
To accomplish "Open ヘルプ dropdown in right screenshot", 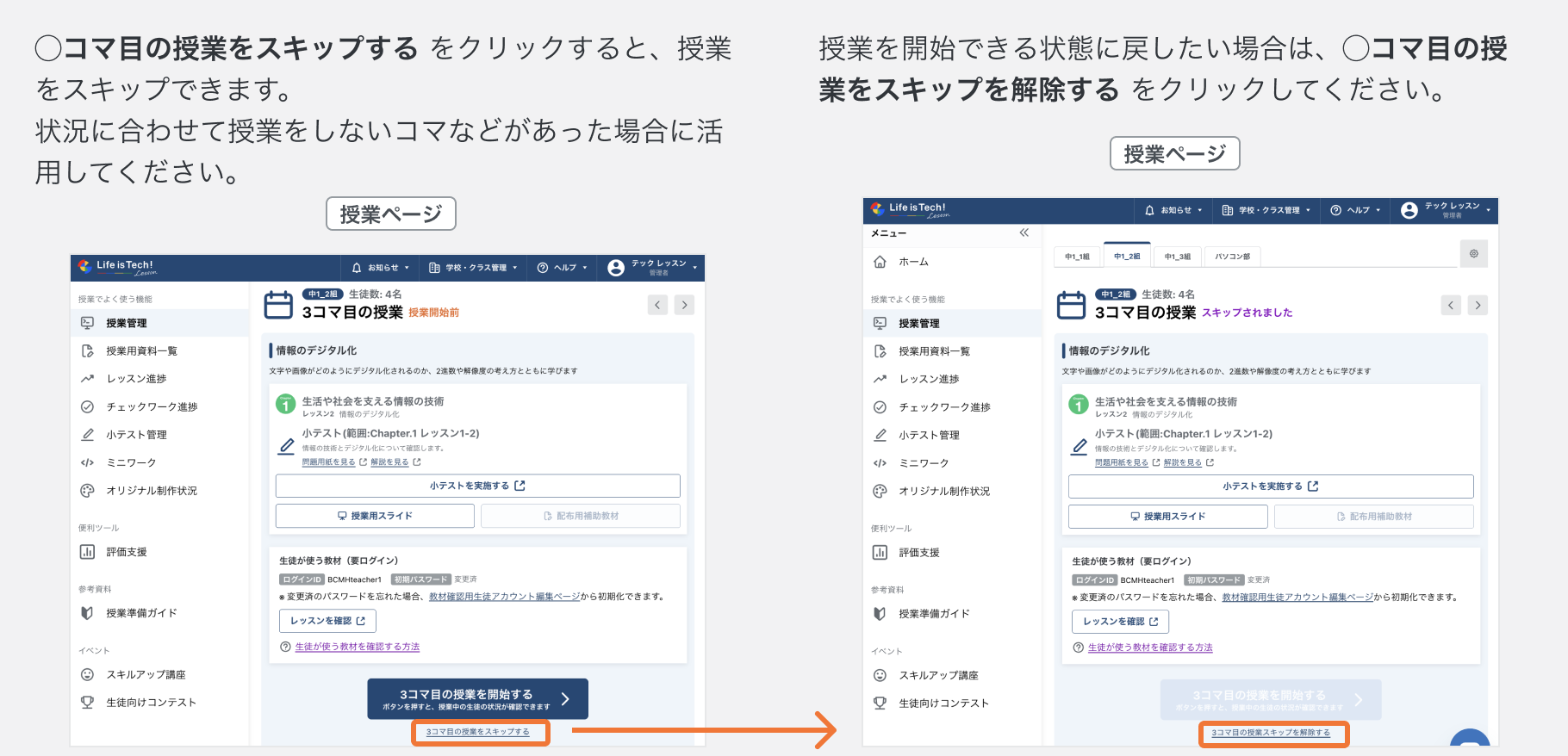I will (x=1356, y=210).
